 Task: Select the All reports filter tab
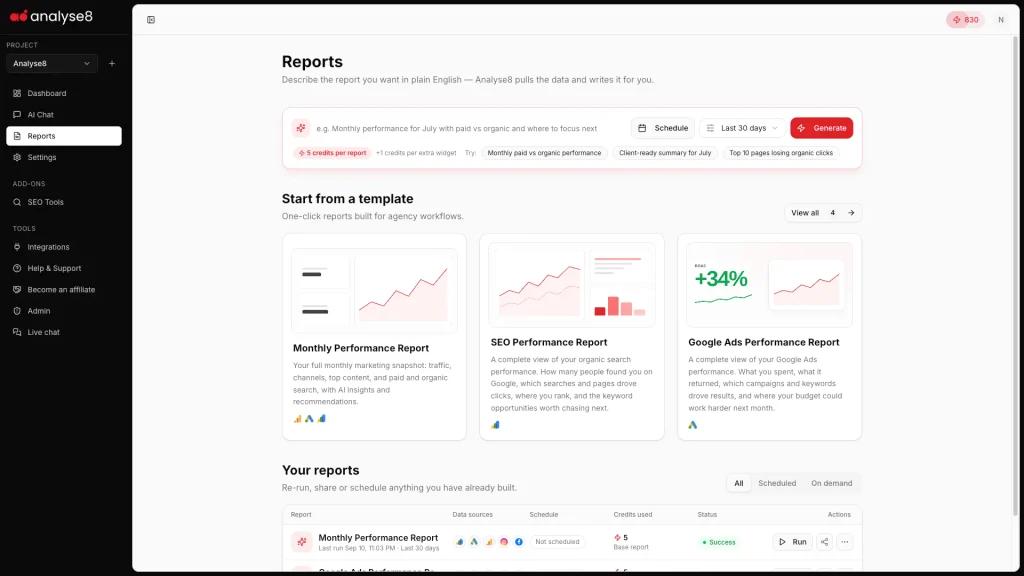coord(739,483)
